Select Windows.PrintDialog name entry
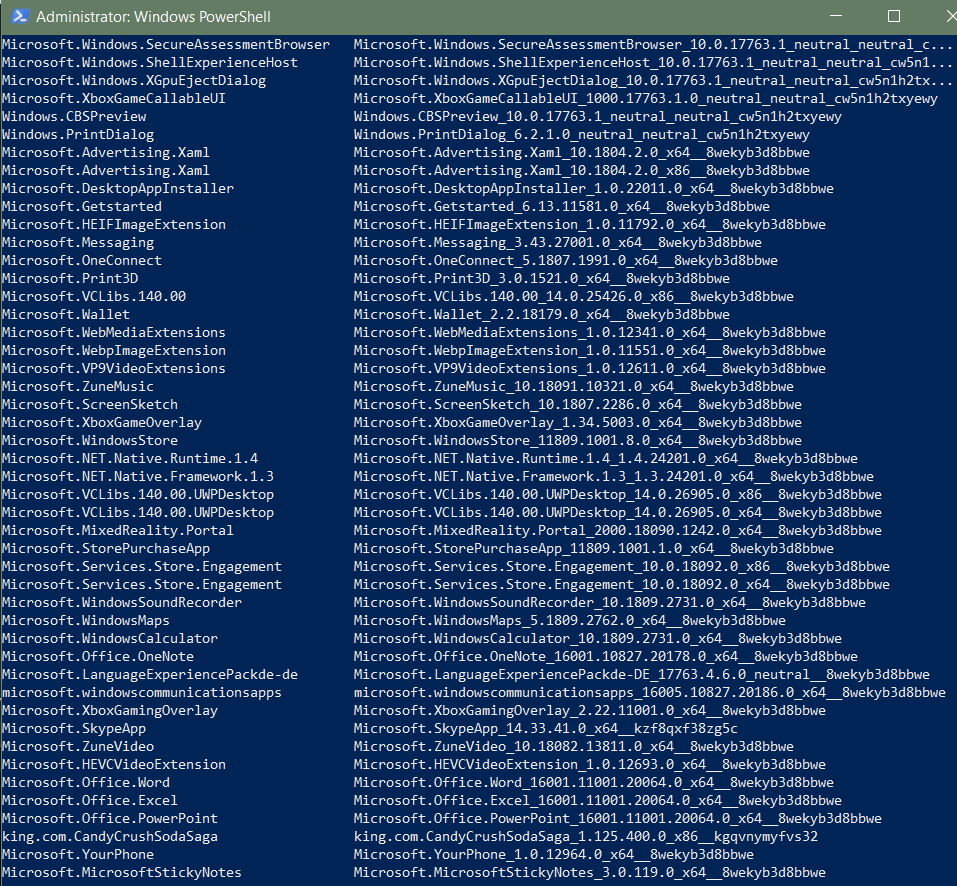This screenshot has width=957, height=886. [x=78, y=135]
